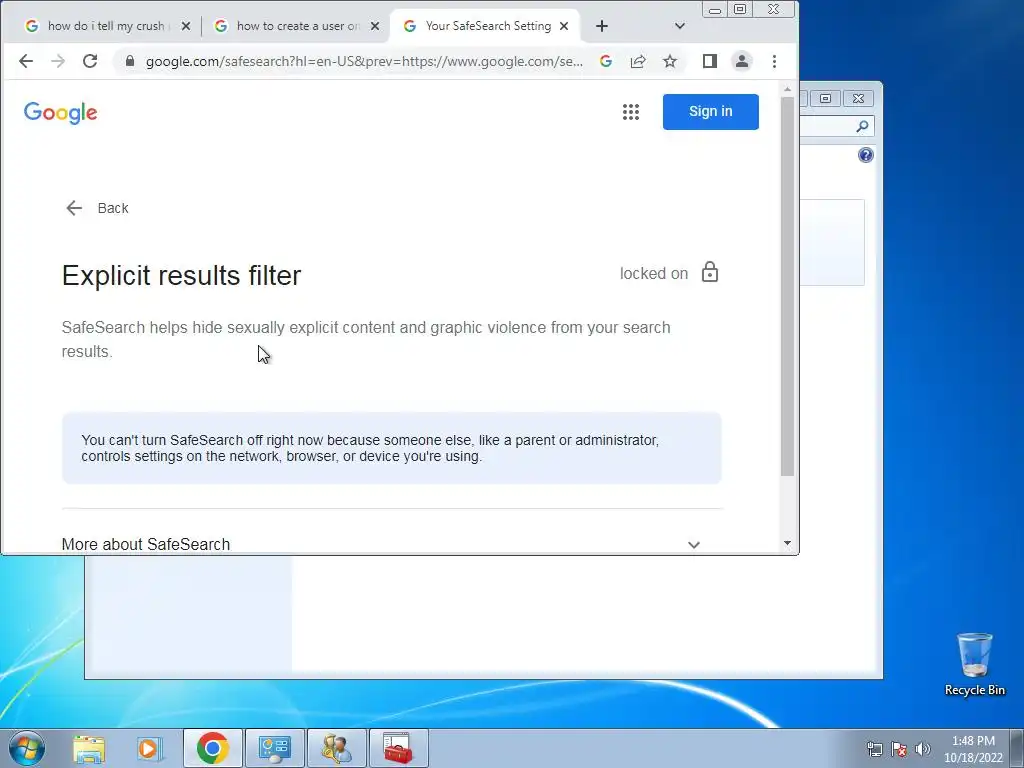Share this page via share icon
Viewport: 1024px width, 768px height.
point(638,61)
